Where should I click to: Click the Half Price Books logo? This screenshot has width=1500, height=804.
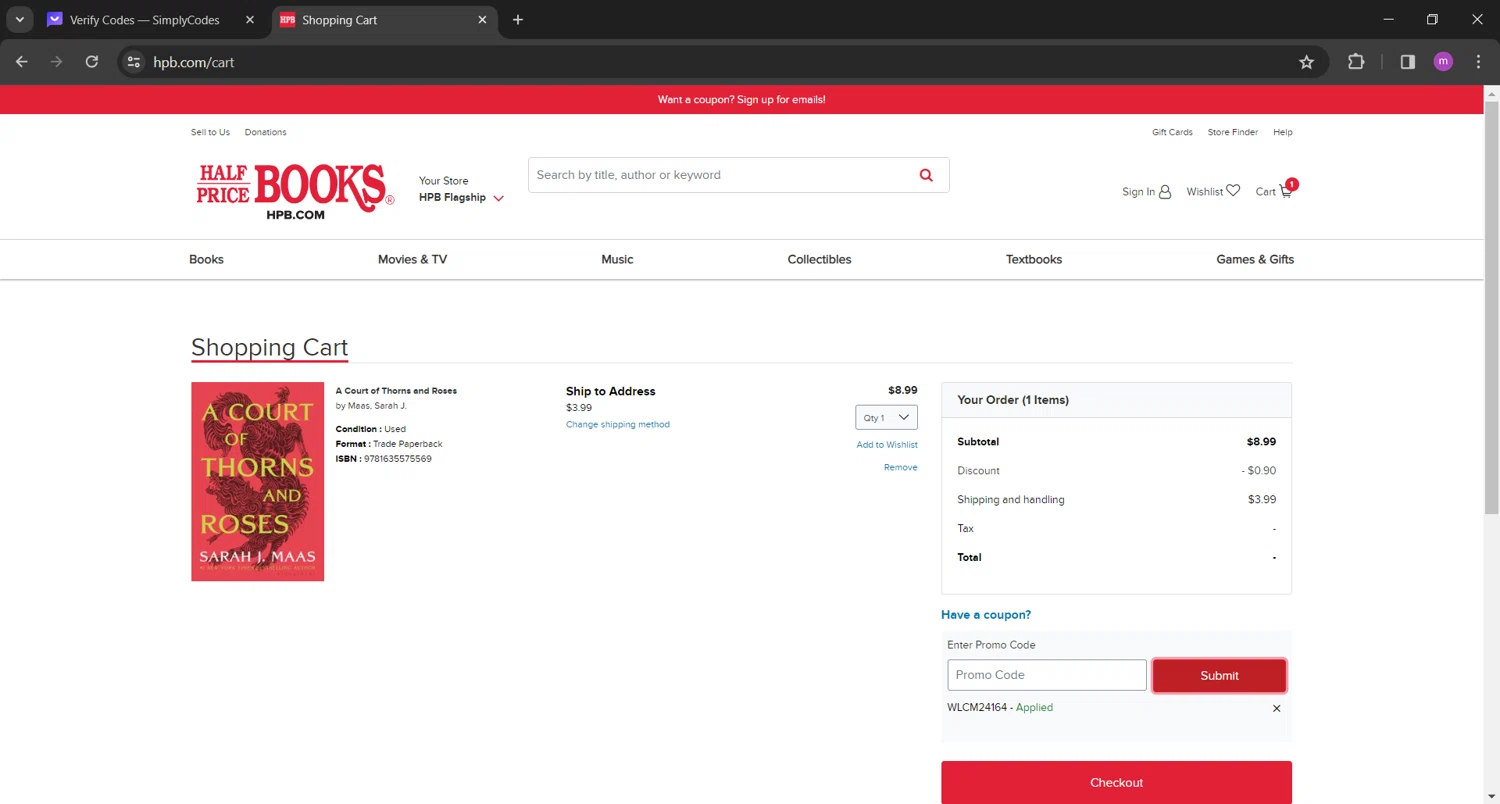point(294,190)
